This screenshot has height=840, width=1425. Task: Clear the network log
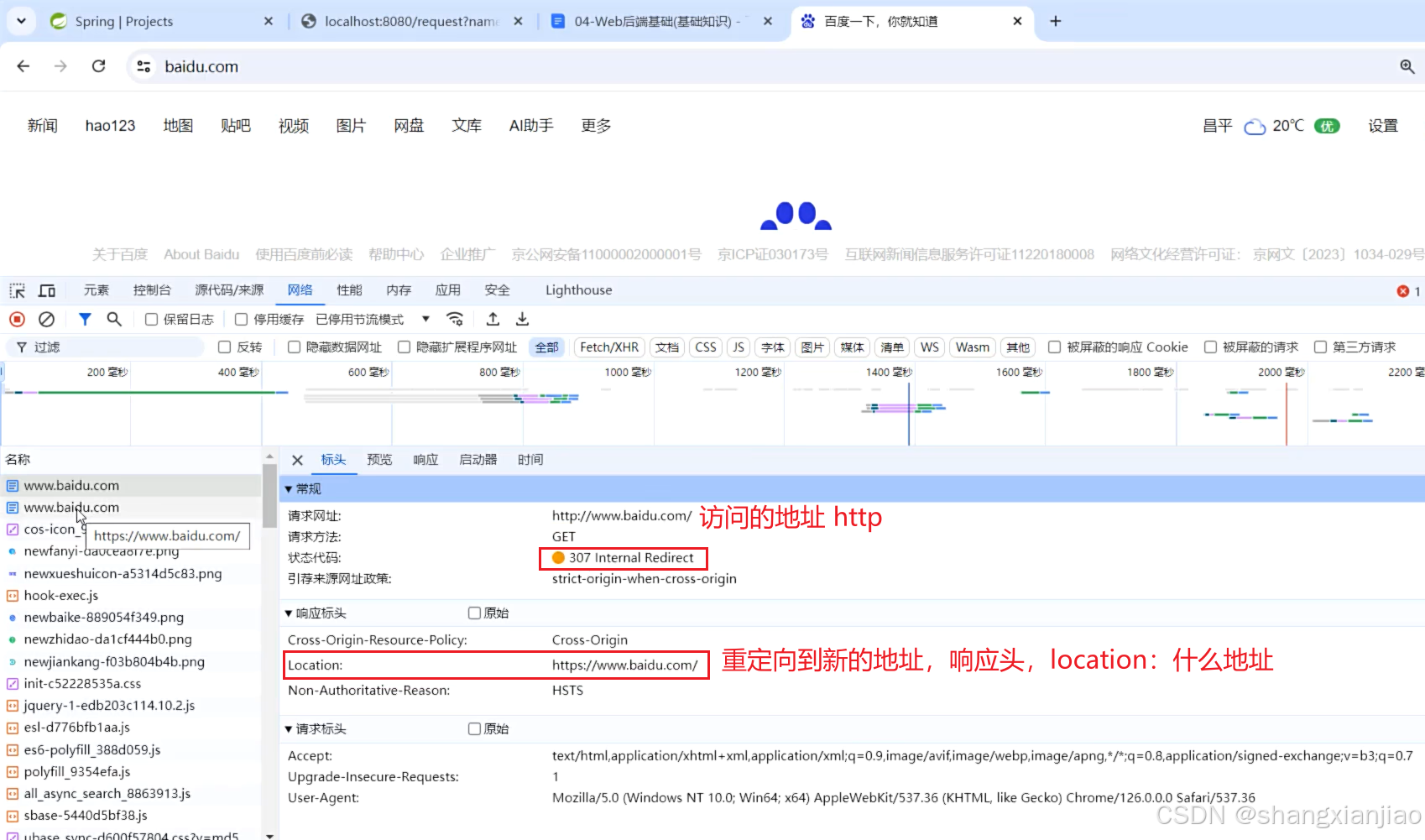[x=47, y=319]
